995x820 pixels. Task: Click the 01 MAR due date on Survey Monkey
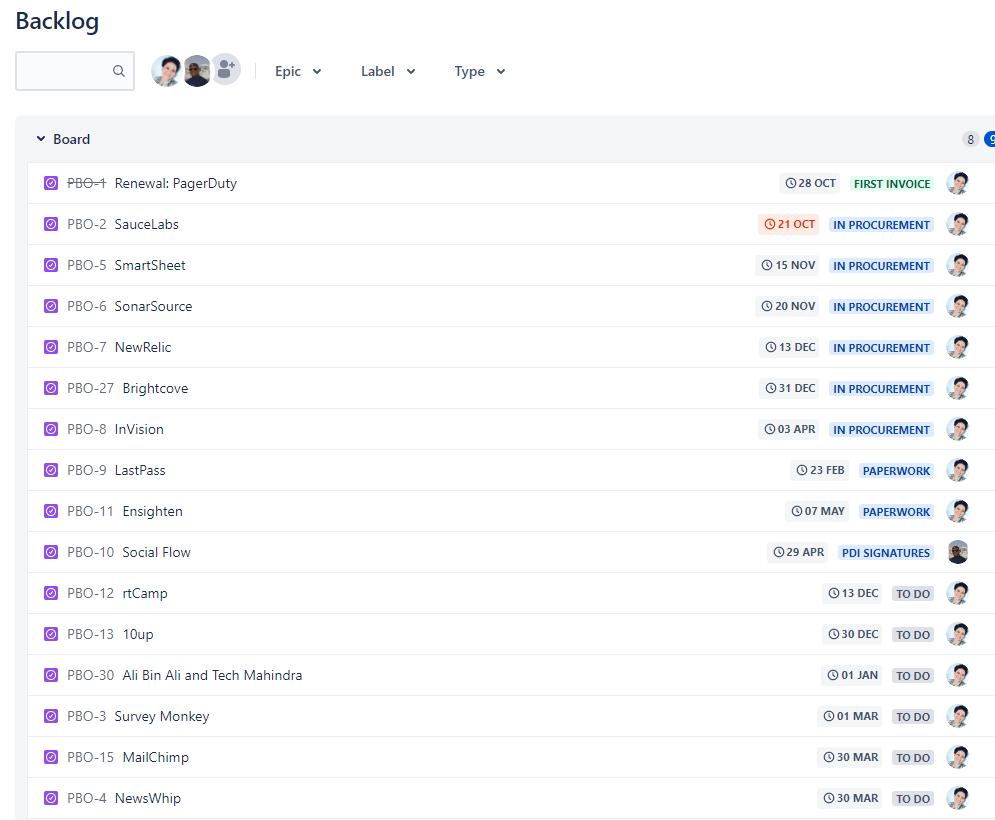coord(850,716)
